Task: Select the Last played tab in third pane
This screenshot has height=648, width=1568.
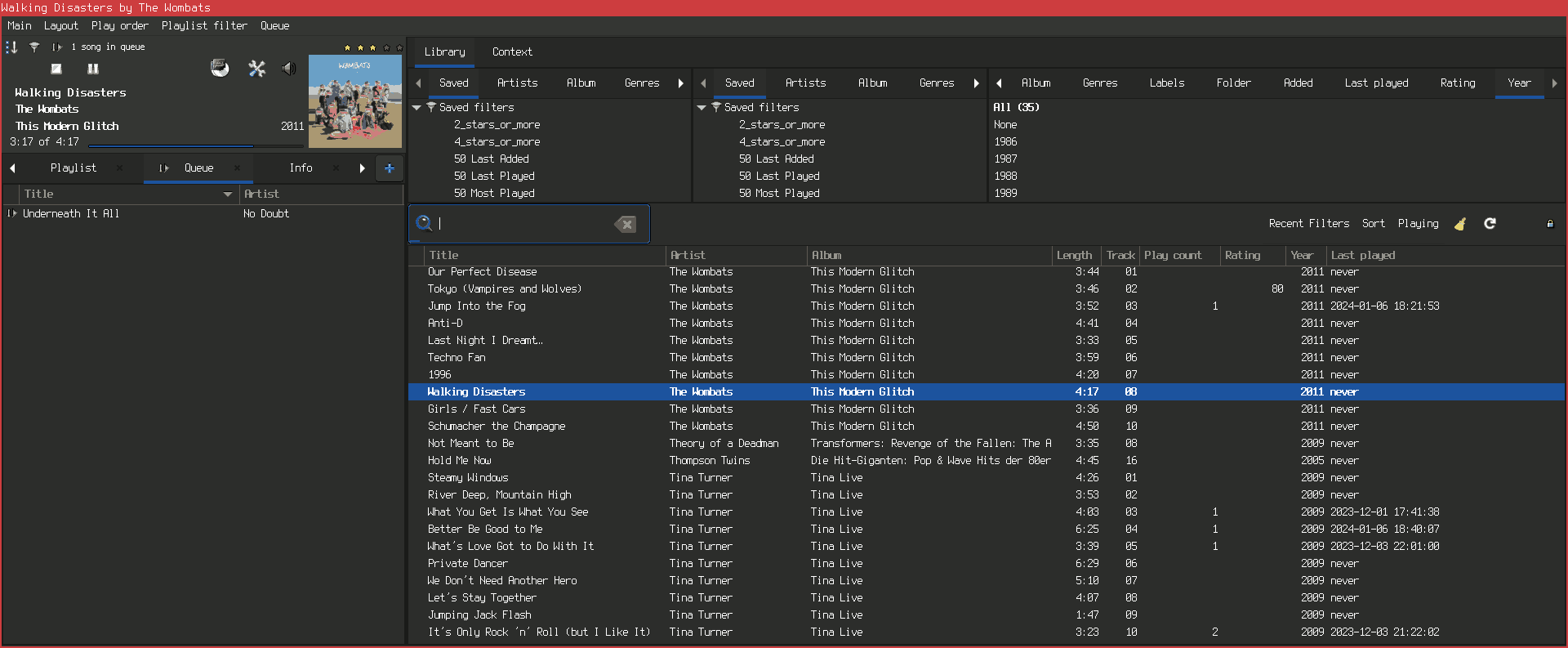Action: point(1376,83)
